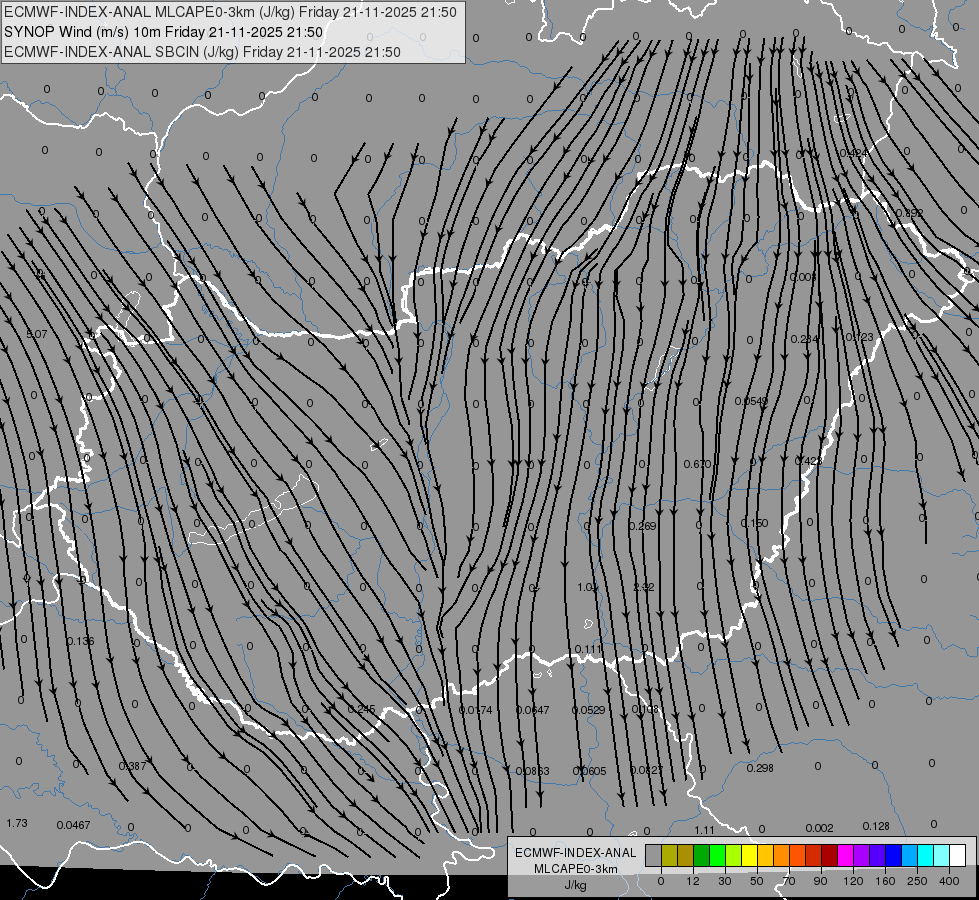The image size is (979, 900).
Task: Click the legend scale value '250'
Action: tap(917, 881)
